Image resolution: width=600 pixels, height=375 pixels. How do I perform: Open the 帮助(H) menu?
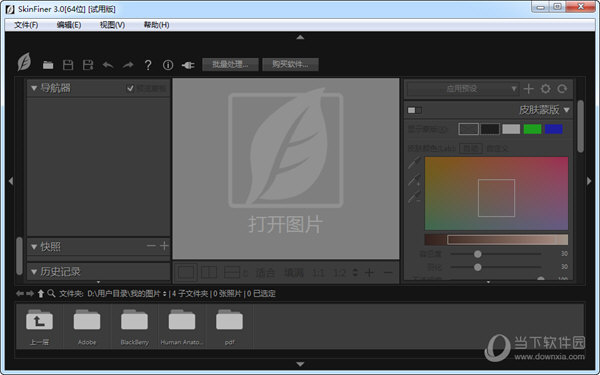pyautogui.click(x=156, y=25)
